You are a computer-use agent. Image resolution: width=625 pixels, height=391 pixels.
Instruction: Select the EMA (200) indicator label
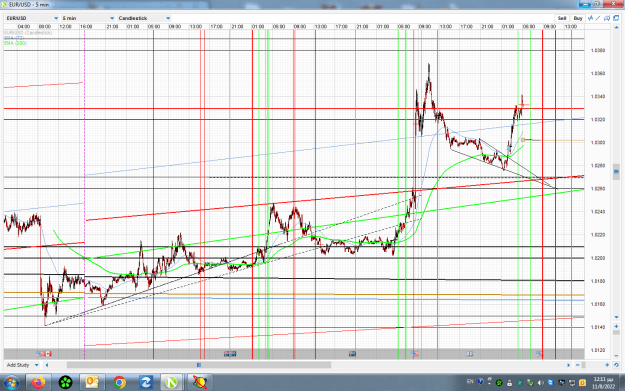pyautogui.click(x=16, y=43)
